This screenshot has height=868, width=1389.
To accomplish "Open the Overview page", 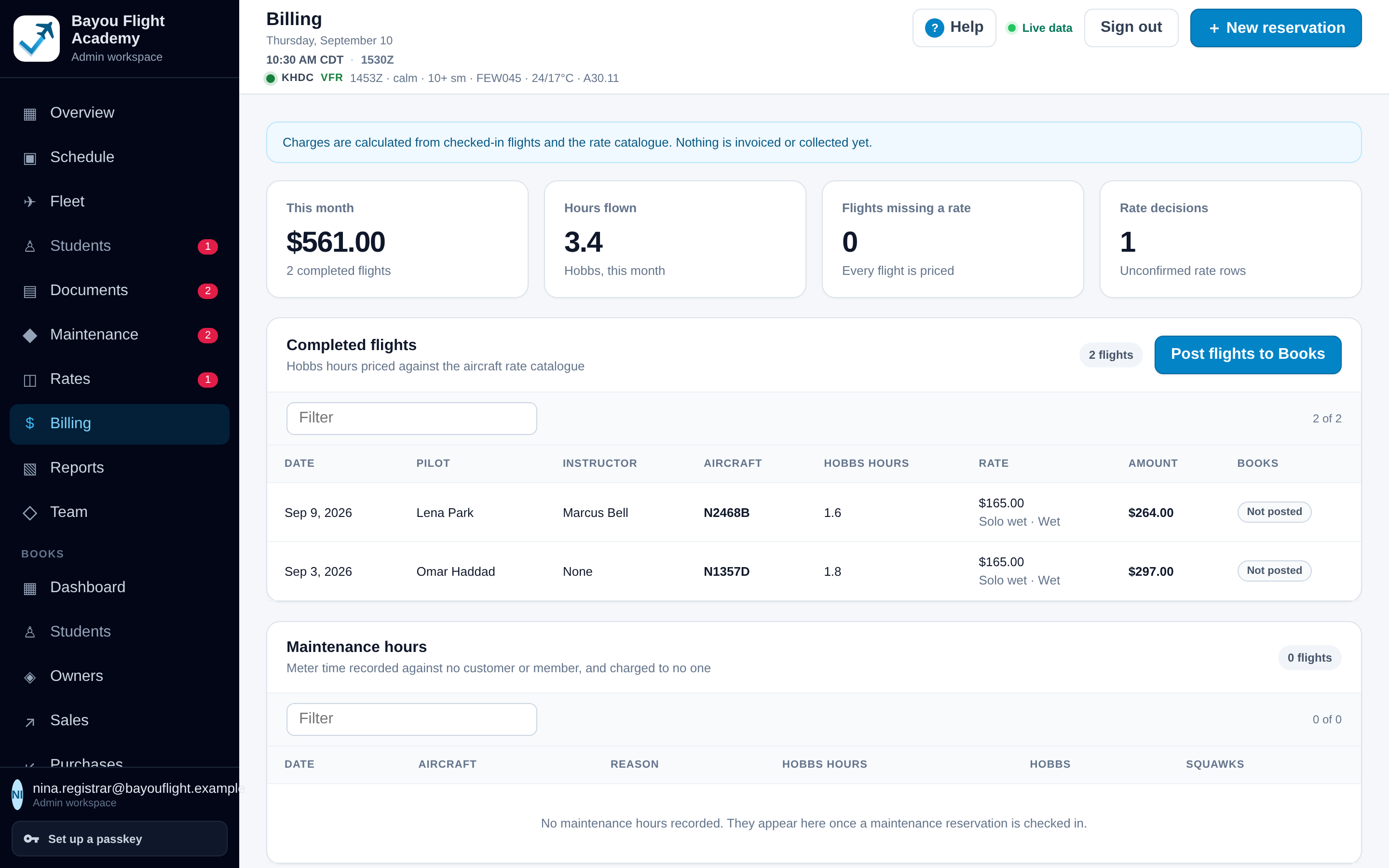I will pos(120,112).
